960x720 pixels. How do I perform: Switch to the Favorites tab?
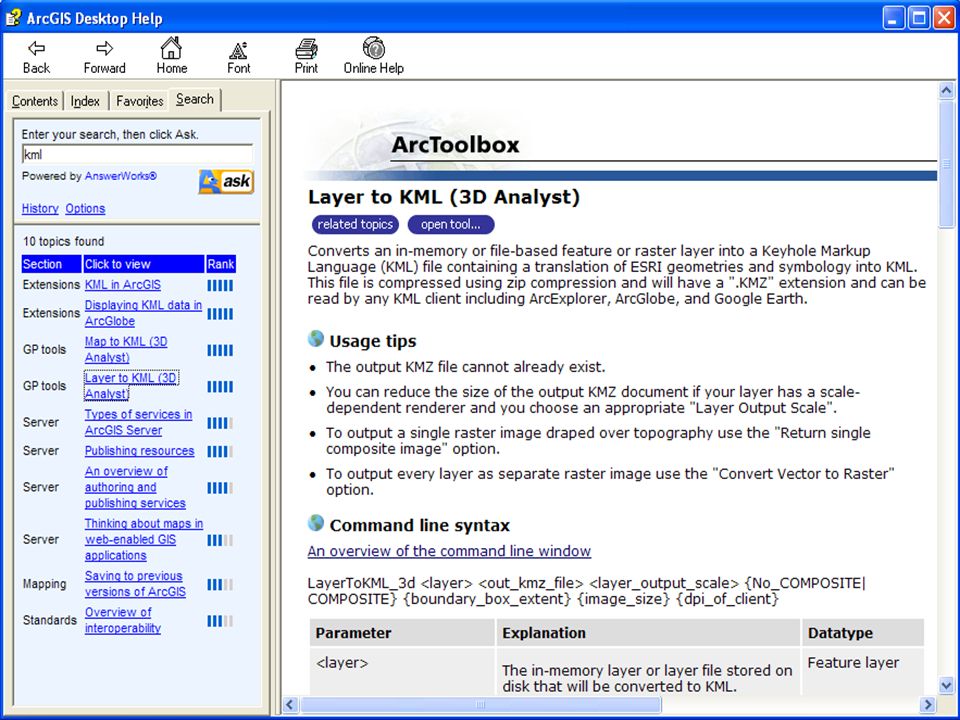pyautogui.click(x=140, y=101)
